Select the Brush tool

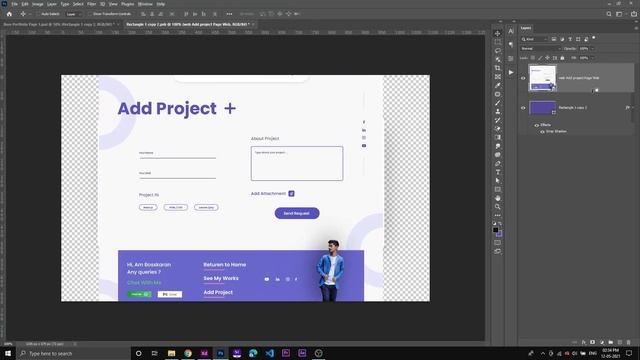497,103
